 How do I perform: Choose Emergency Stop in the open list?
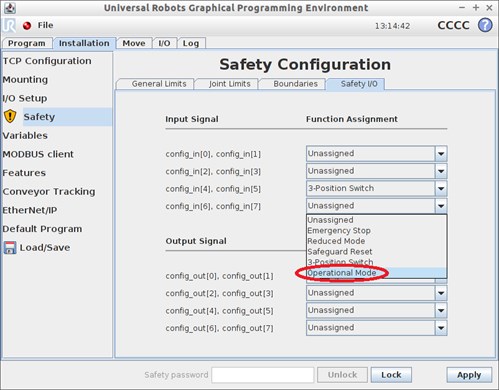pyautogui.click(x=376, y=231)
